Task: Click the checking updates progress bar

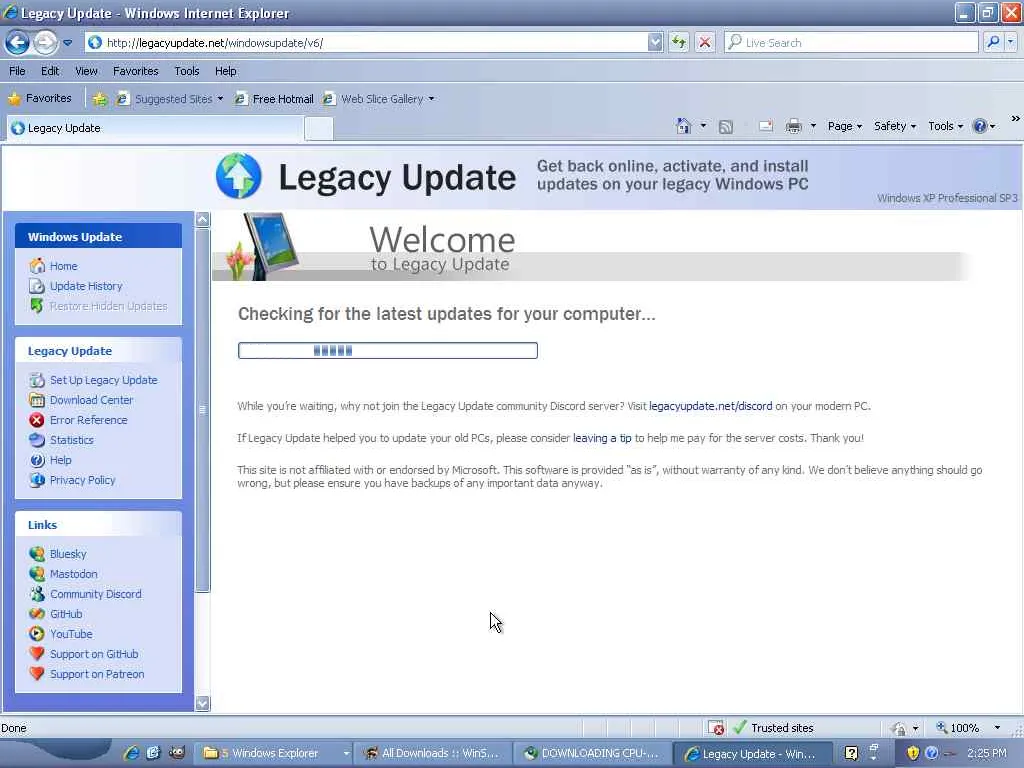Action: (x=388, y=351)
